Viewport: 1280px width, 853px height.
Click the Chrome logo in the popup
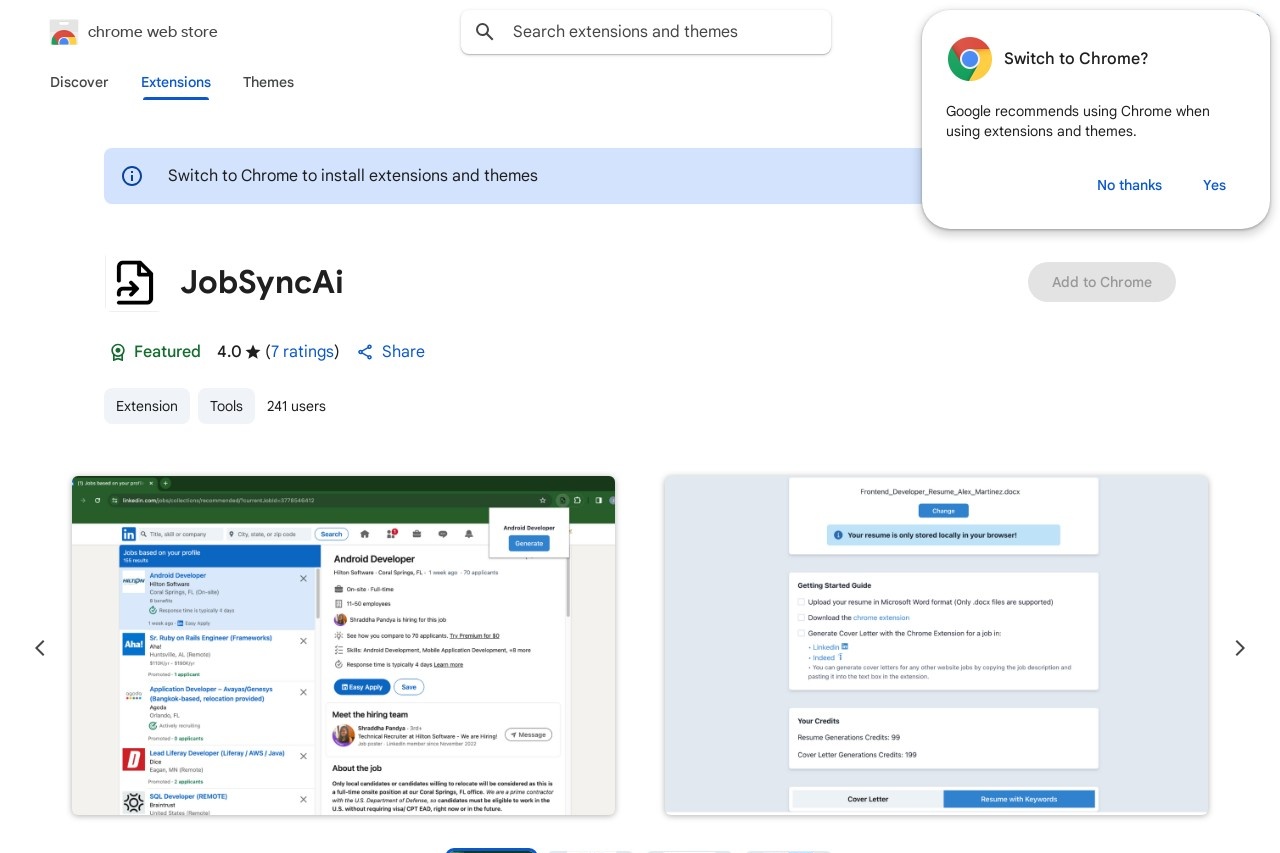click(970, 59)
